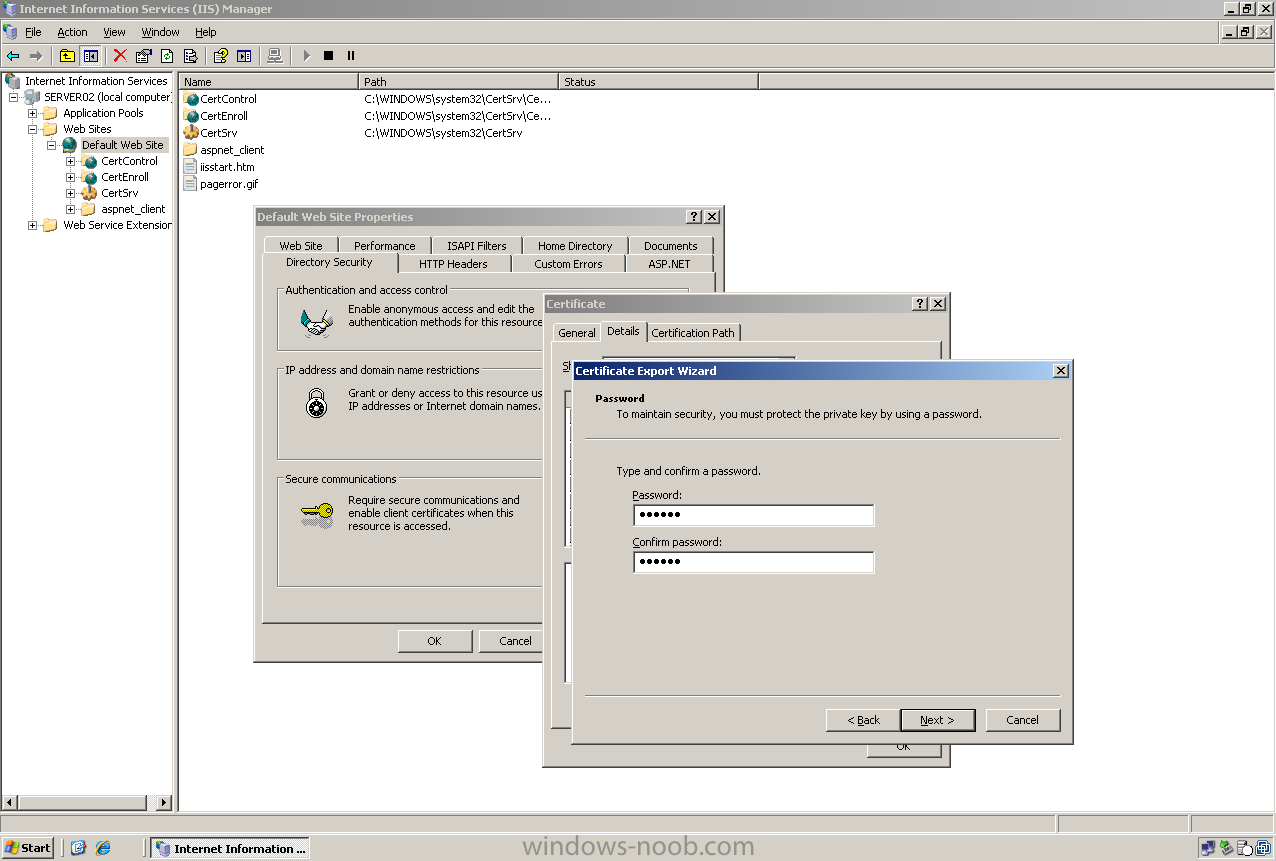The image size is (1276, 861).
Task: Click the Refresh toolbar icon
Action: 167,56
